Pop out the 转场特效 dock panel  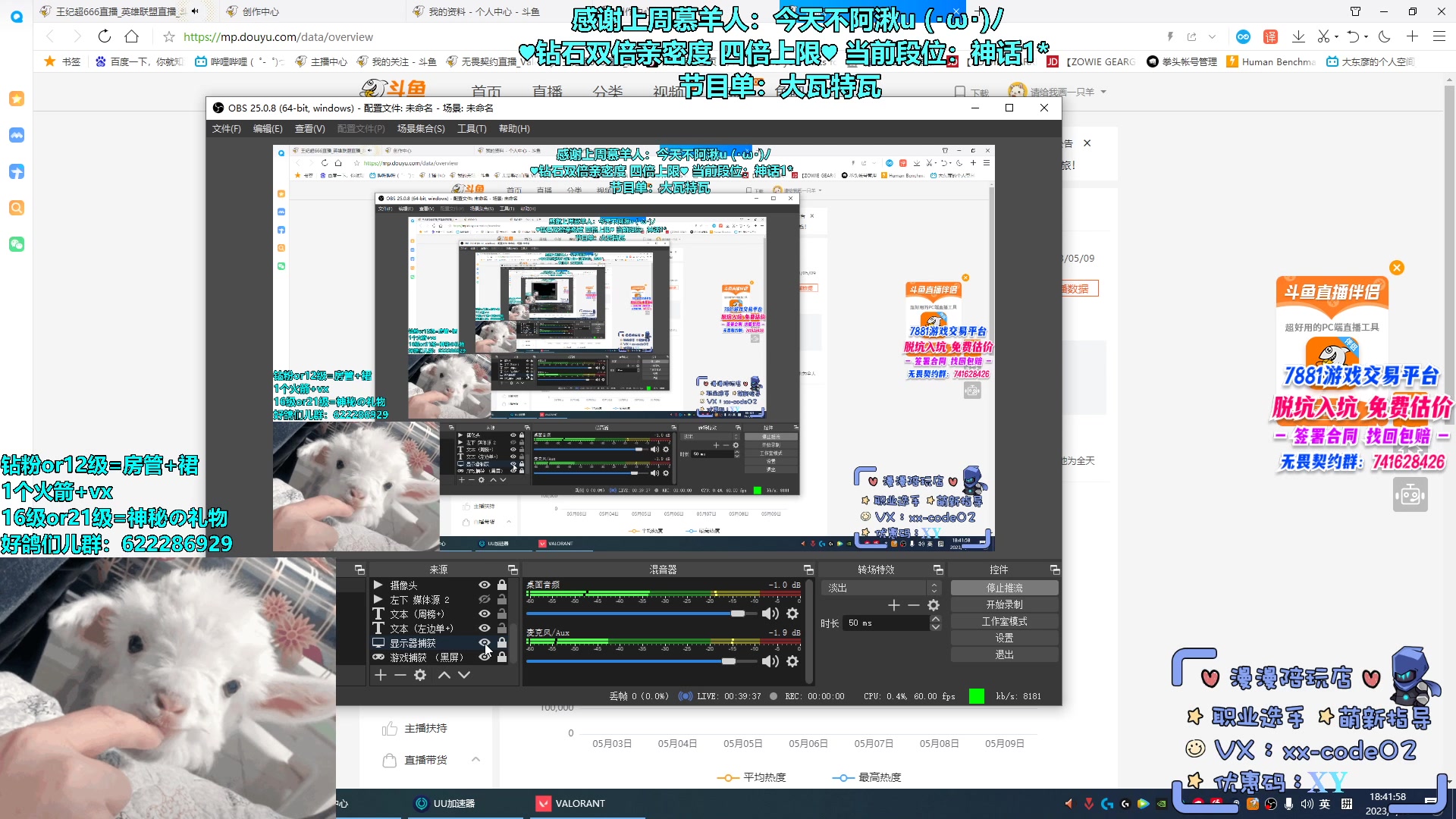point(938,570)
